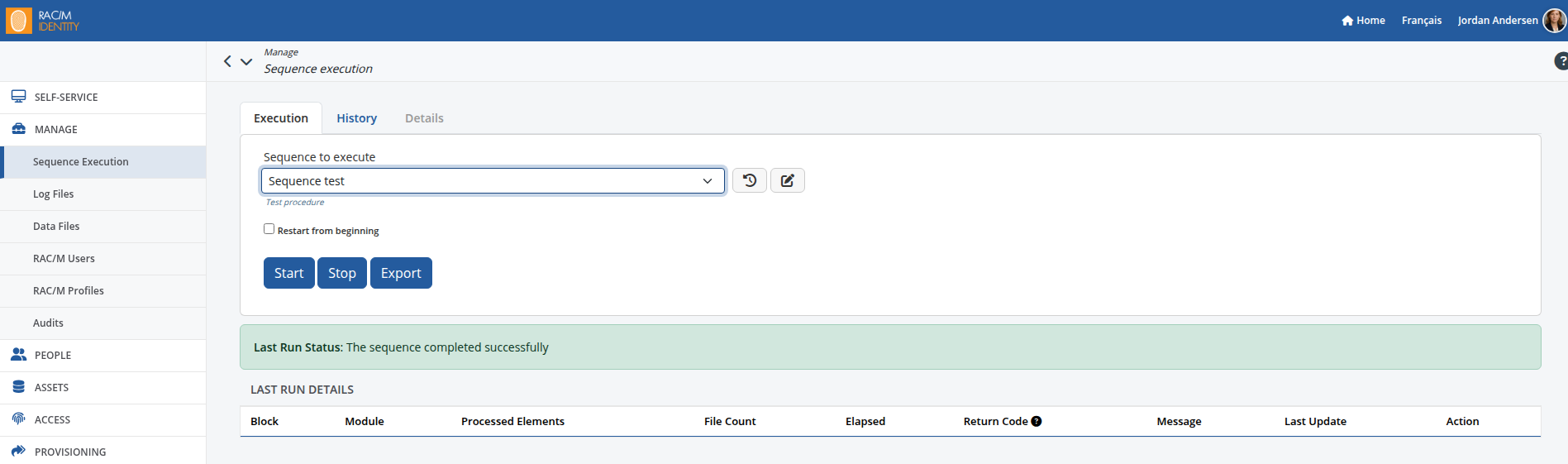Viewport: 1568px width, 464px height.
Task: Expand the breadcrumb down chevron
Action: click(246, 61)
